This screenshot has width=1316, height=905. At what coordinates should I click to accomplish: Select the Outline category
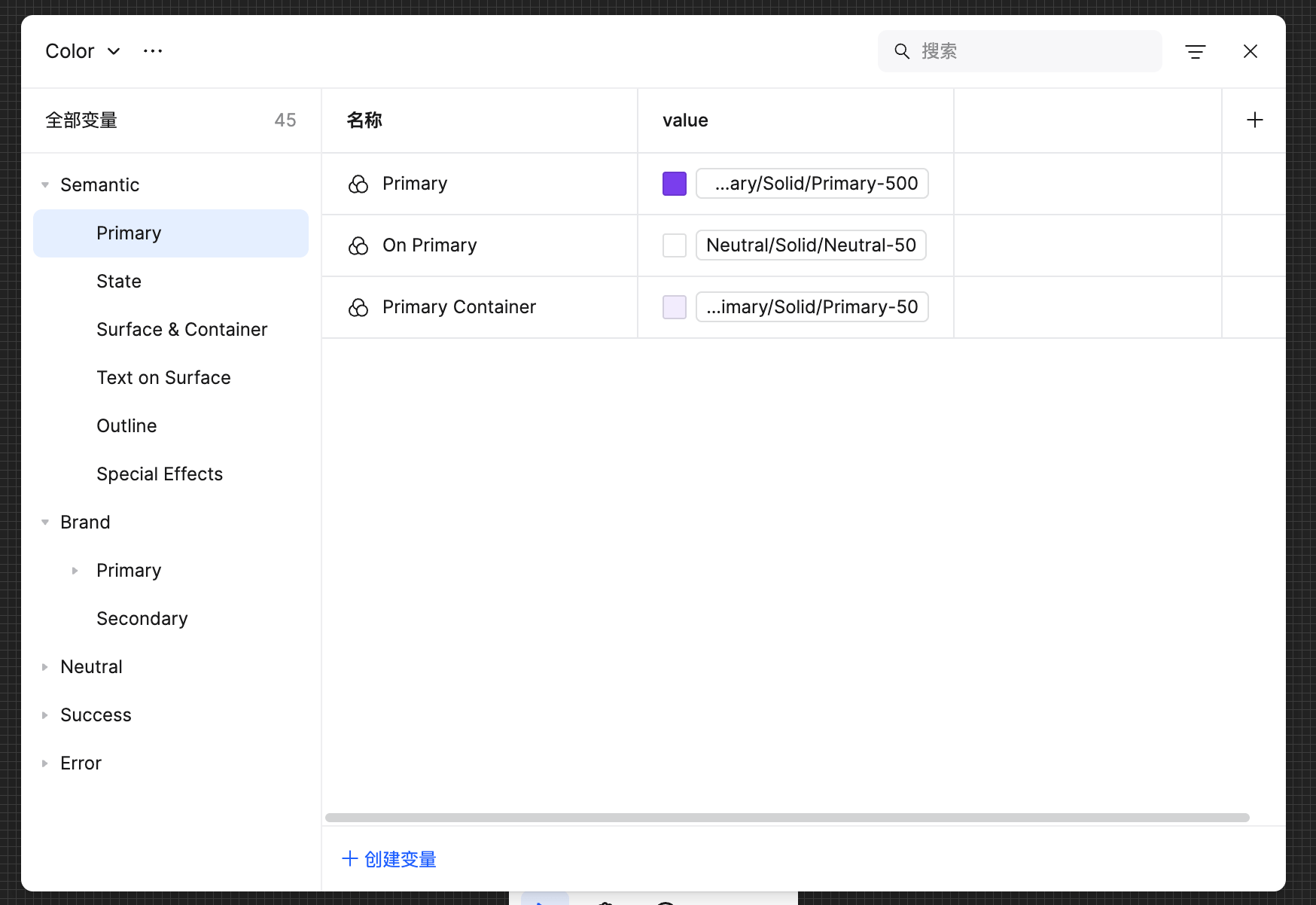pyautogui.click(x=126, y=425)
